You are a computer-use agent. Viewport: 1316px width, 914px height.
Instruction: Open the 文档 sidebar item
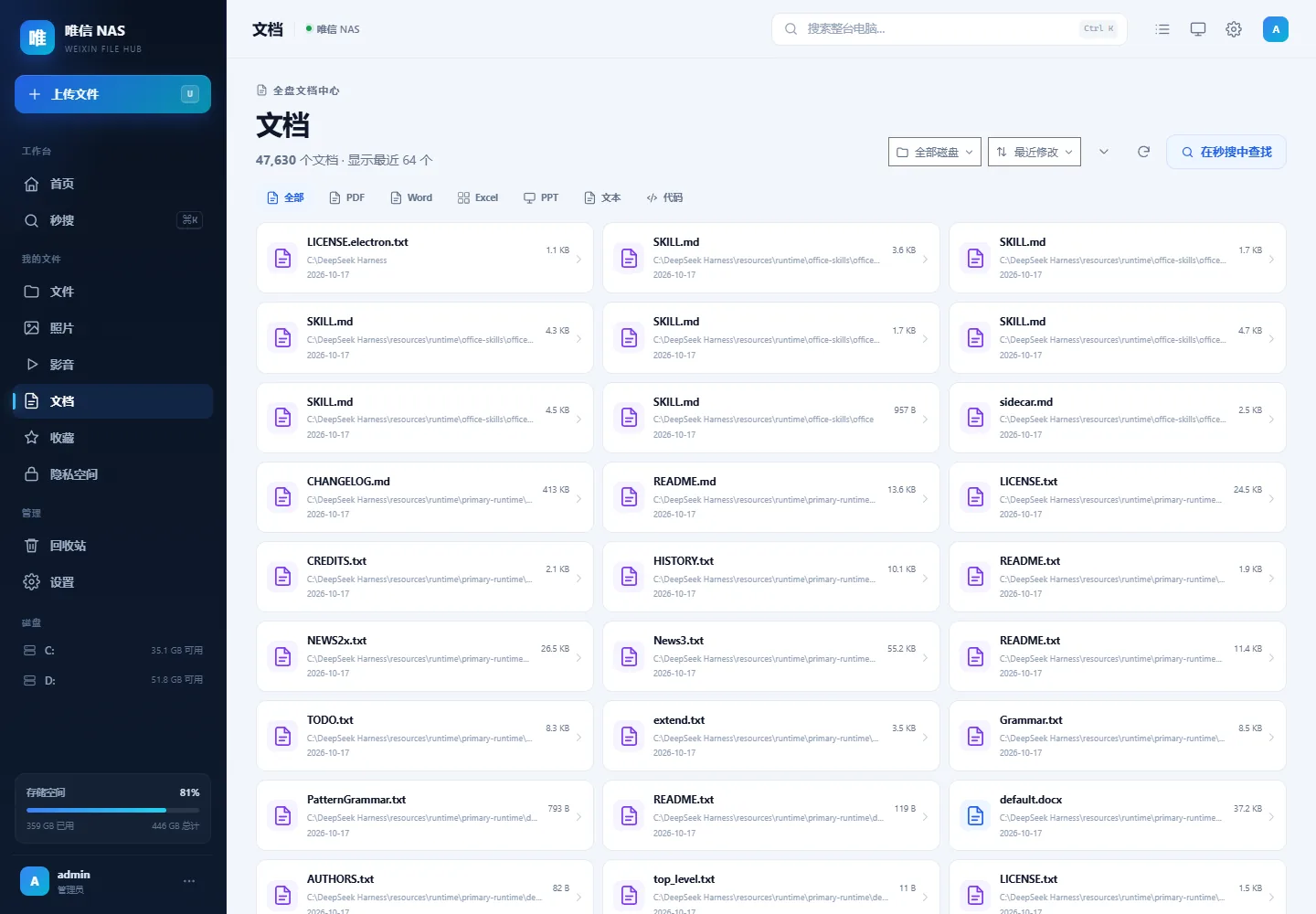113,401
